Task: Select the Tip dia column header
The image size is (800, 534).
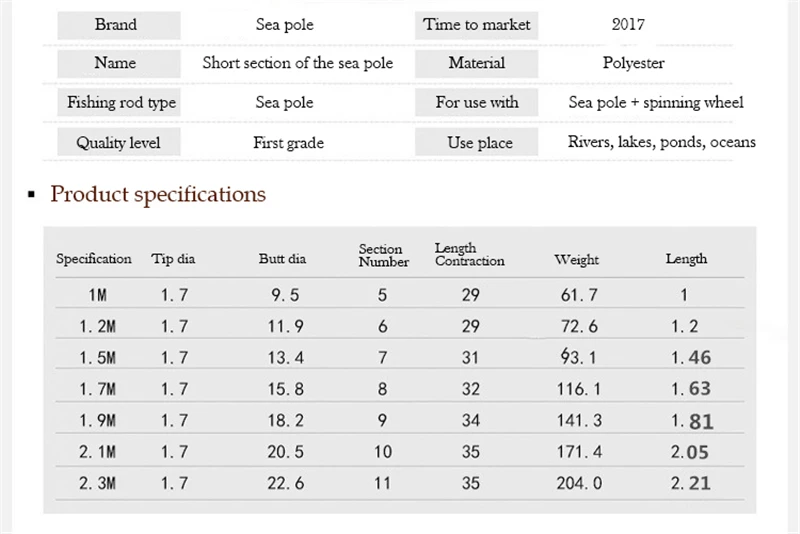Action: tap(173, 259)
